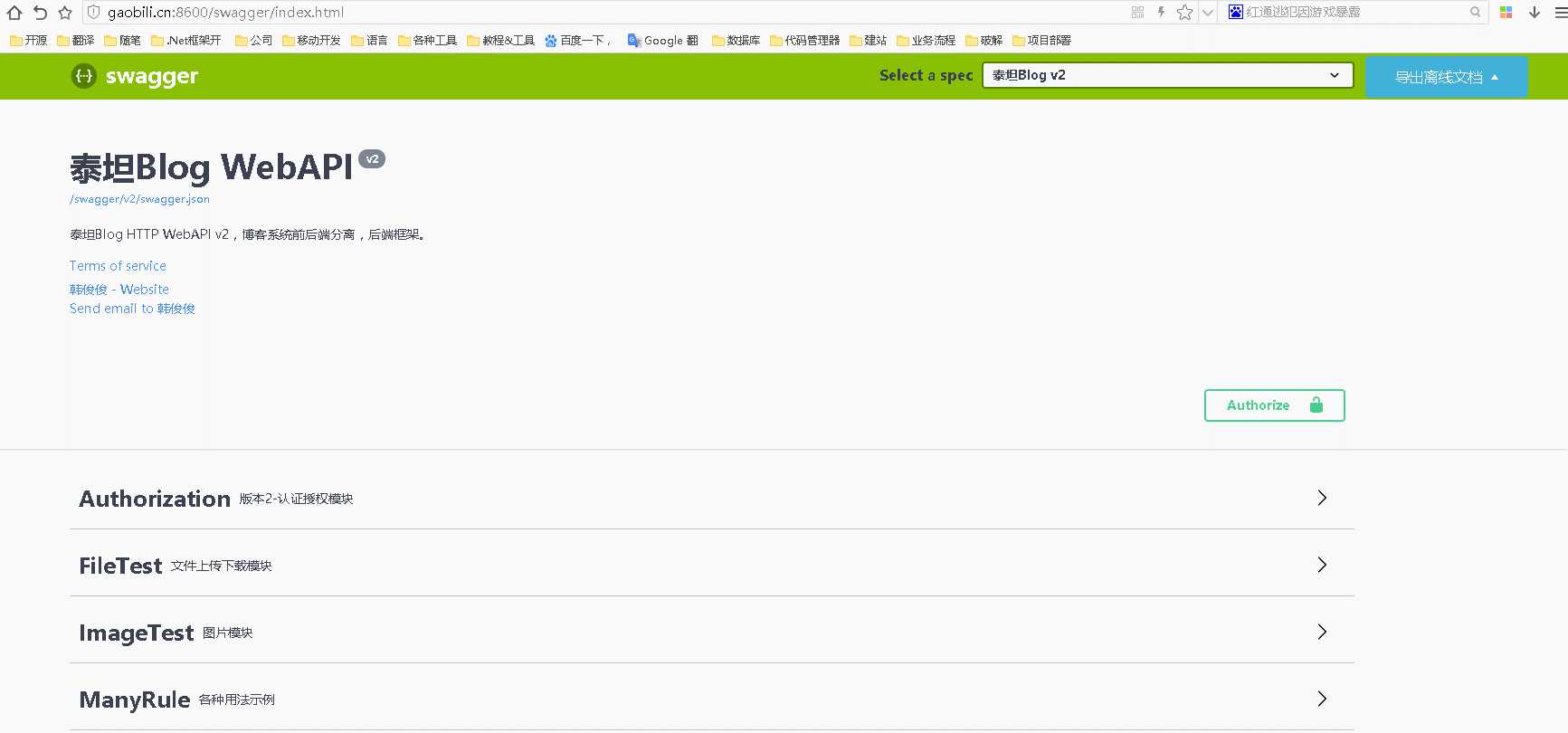1568x733 pixels.
Task: Open the 翻译 bookmark folder
Action: pos(75,40)
